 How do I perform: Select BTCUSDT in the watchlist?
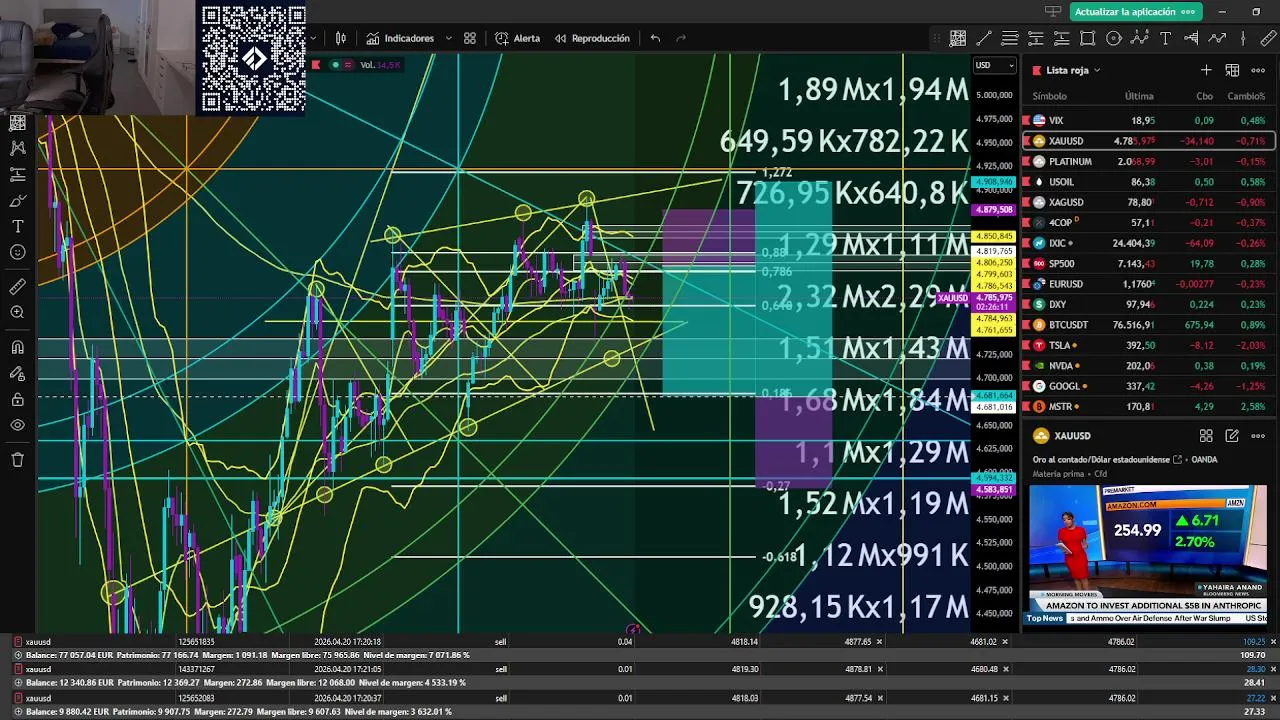click(x=1148, y=325)
